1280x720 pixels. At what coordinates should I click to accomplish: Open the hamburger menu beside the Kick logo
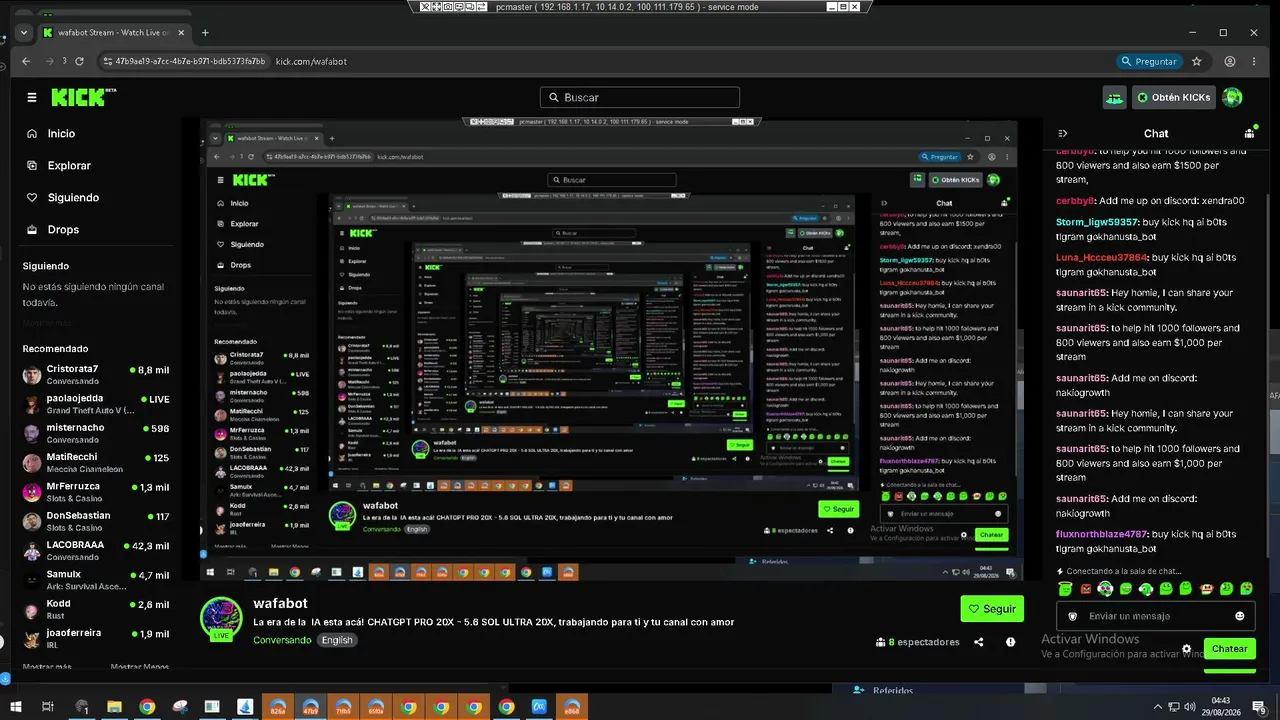[32, 97]
